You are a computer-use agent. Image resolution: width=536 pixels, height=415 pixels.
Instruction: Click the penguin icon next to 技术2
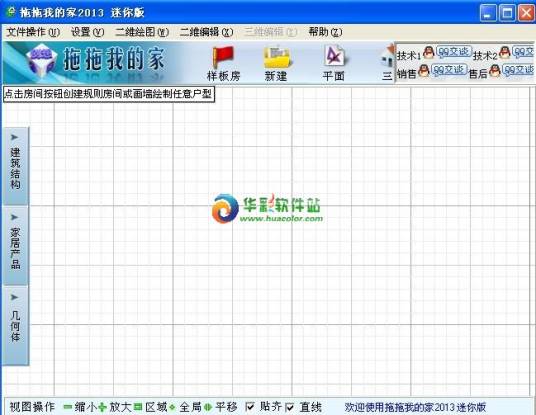(x=504, y=53)
